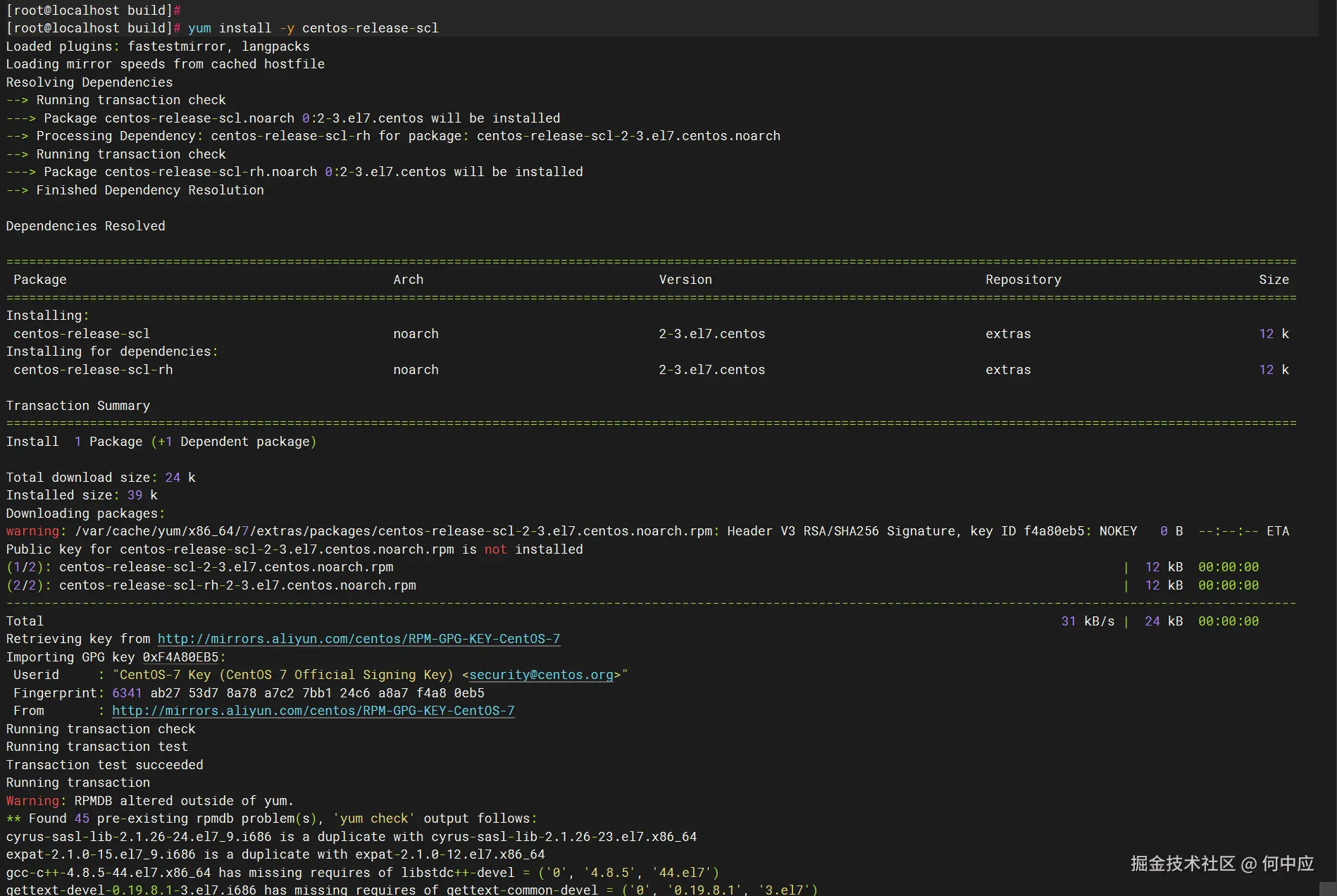Image resolution: width=1337 pixels, height=896 pixels.
Task: Click 'extras' in the centos-release-scl table row
Action: 1008,334
